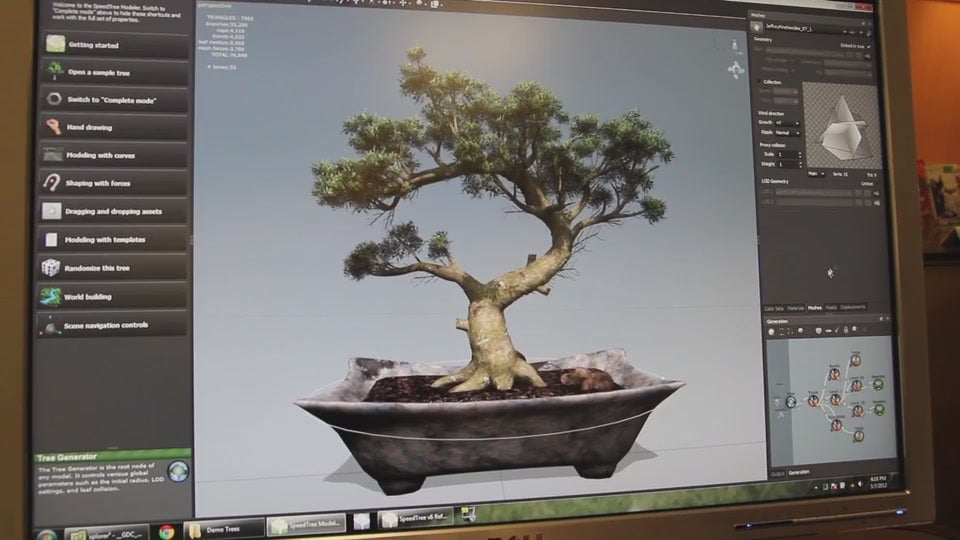960x540 pixels.
Task: Select the Shaping with forces magnet icon
Action: [x=52, y=183]
